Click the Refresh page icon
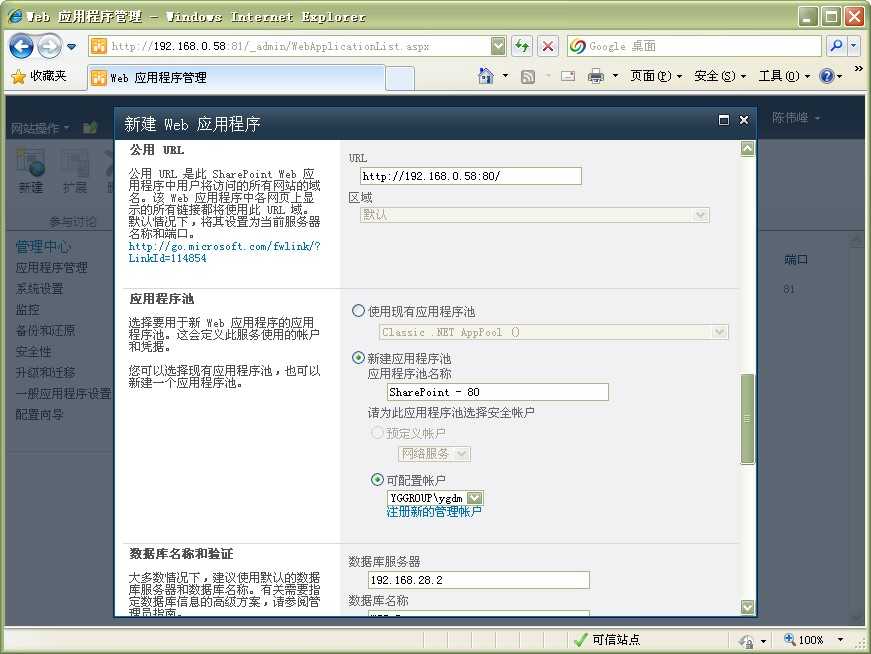871x654 pixels. tap(522, 46)
